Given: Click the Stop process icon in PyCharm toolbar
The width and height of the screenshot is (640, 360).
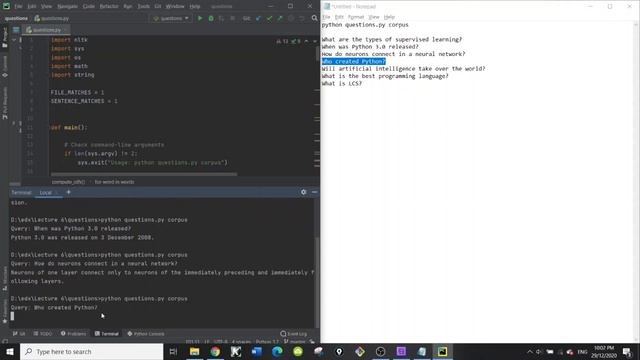Looking at the screenshot, I should point(233,18).
